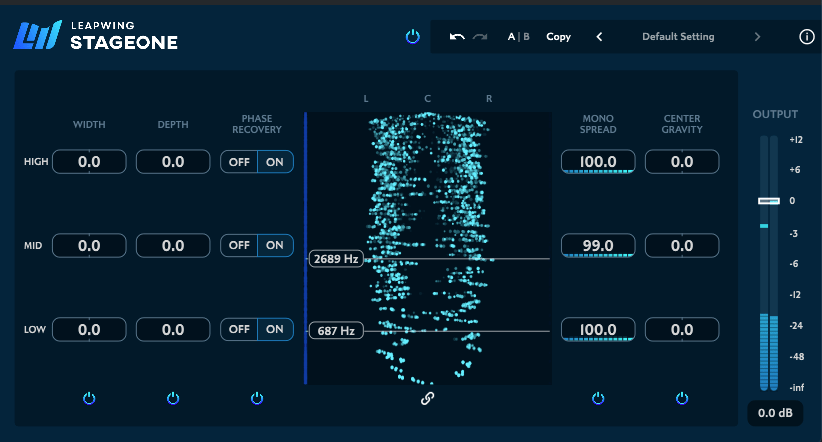Switch Low band phase recovery to OFF
822x442 pixels.
click(x=239, y=329)
